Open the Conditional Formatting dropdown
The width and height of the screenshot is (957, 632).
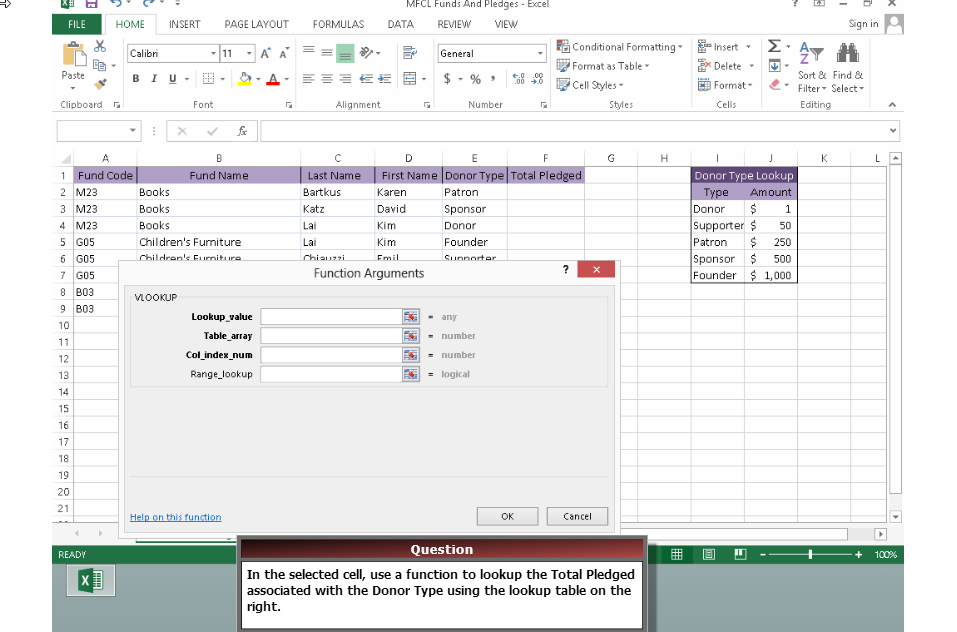[620, 46]
